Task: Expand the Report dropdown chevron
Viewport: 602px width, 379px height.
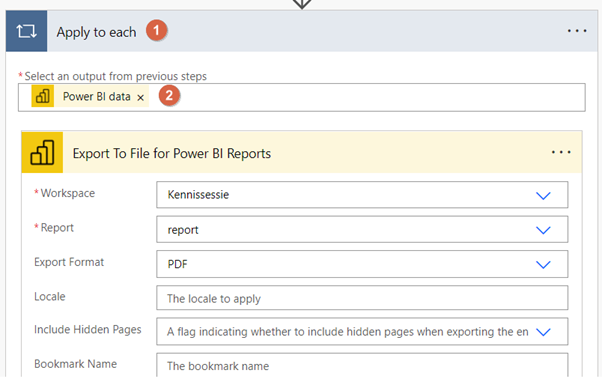Action: click(x=543, y=230)
